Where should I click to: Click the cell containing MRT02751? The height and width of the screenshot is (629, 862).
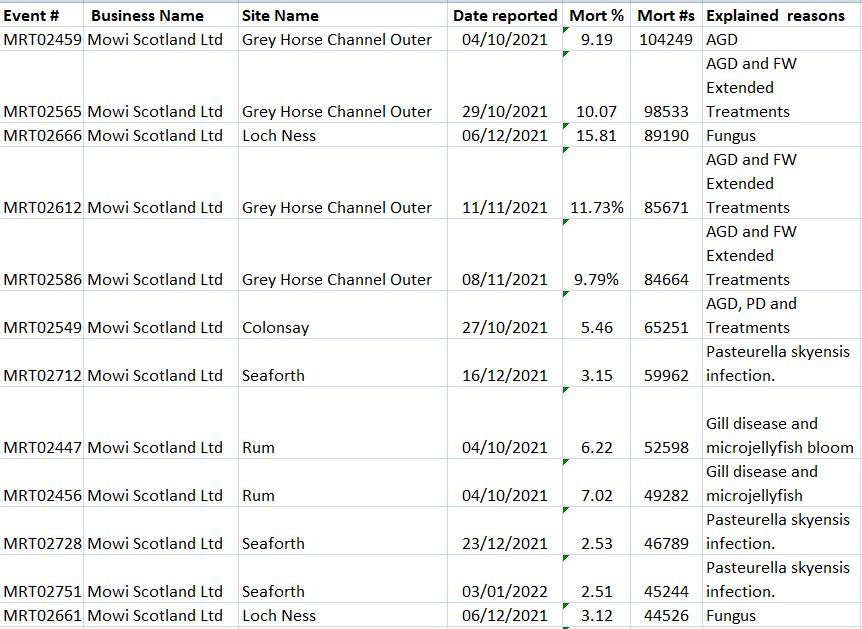coord(41,590)
